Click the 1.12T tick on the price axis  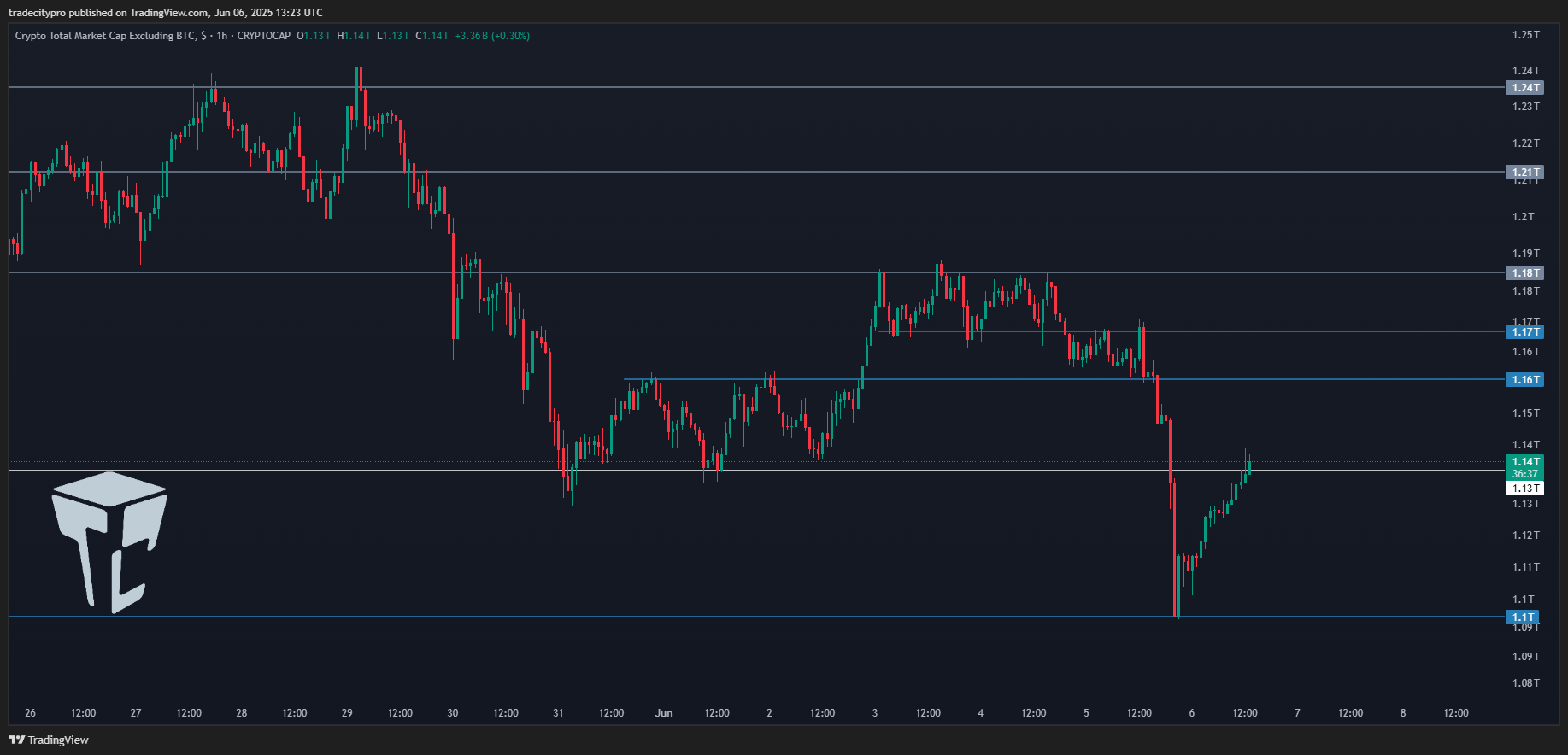(1525, 536)
